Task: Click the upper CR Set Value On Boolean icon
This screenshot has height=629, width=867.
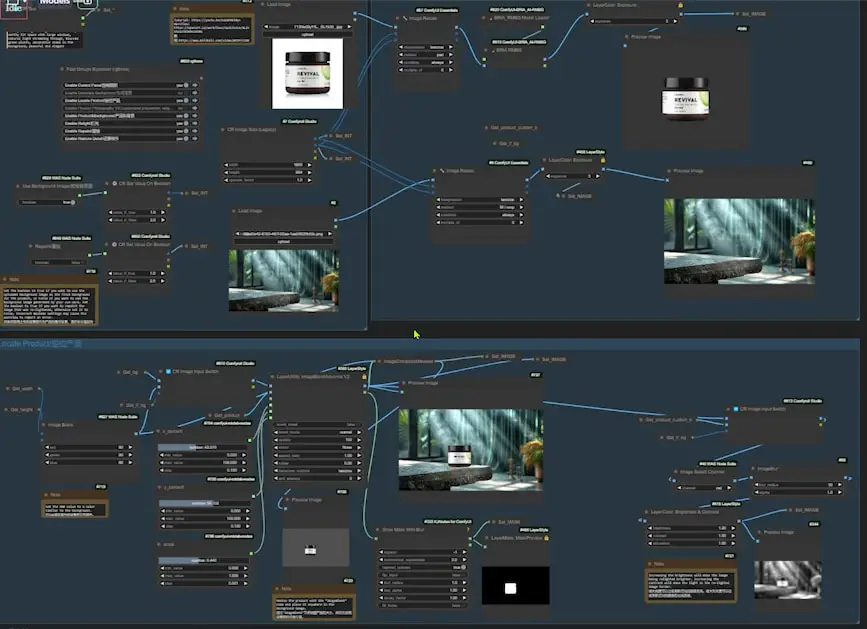Action: pos(114,183)
